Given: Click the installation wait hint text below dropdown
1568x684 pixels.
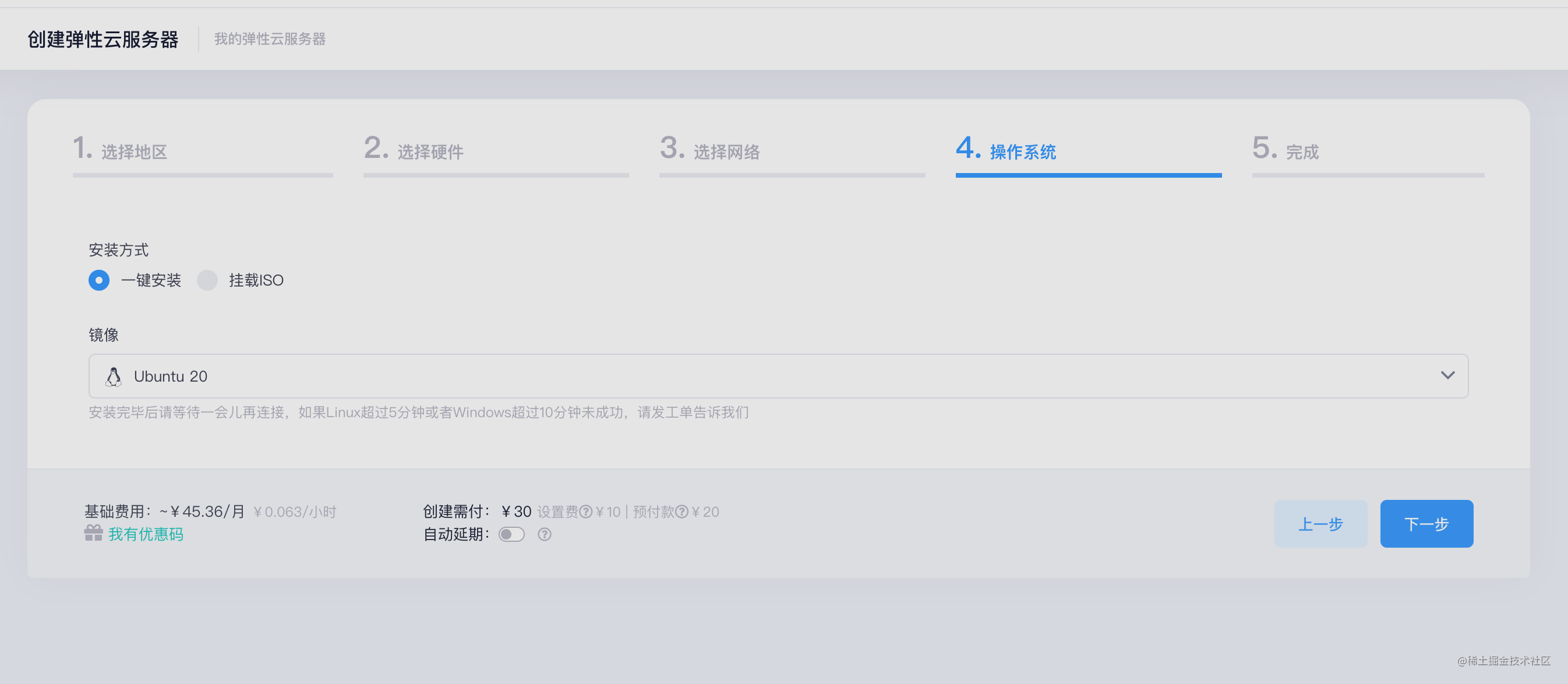Looking at the screenshot, I should click(x=419, y=412).
